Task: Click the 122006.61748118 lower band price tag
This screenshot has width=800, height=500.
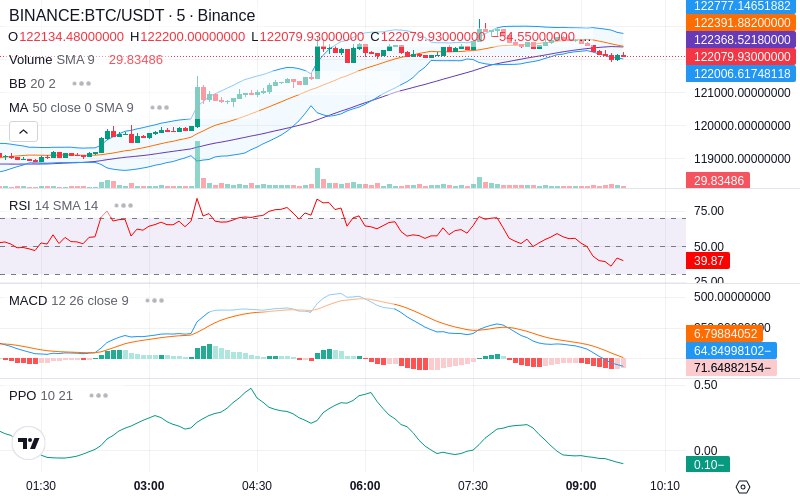Action: [741, 73]
